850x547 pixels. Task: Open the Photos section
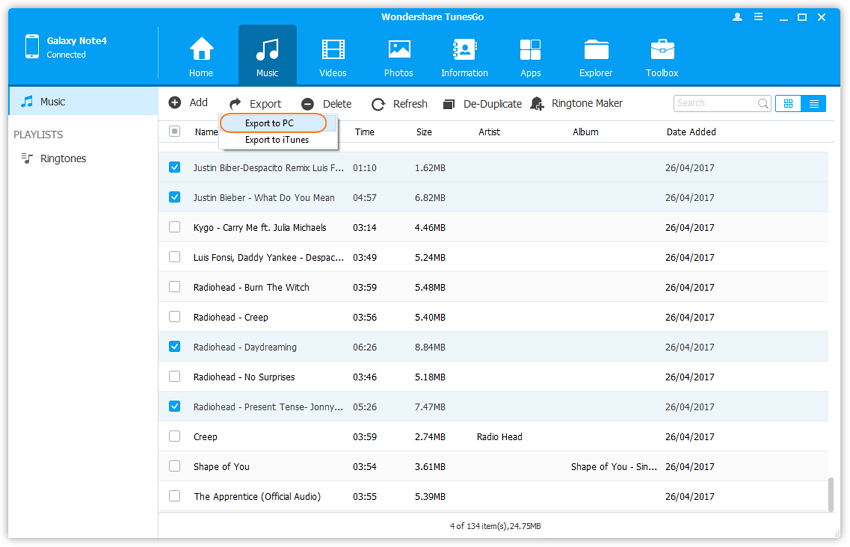[x=398, y=56]
